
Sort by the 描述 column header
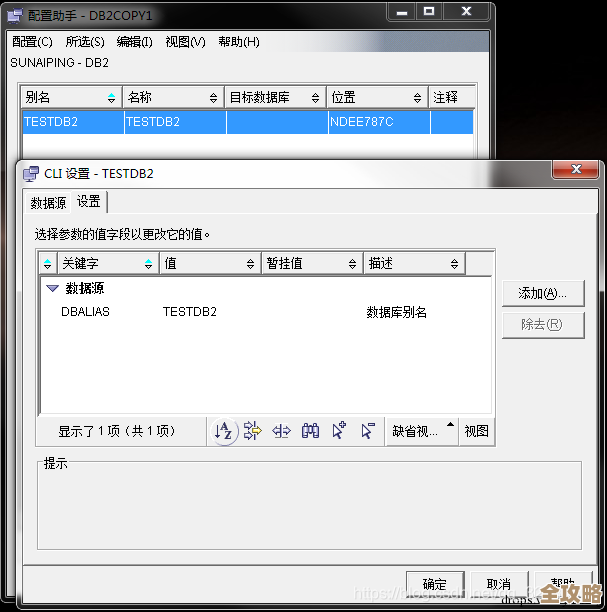point(414,263)
